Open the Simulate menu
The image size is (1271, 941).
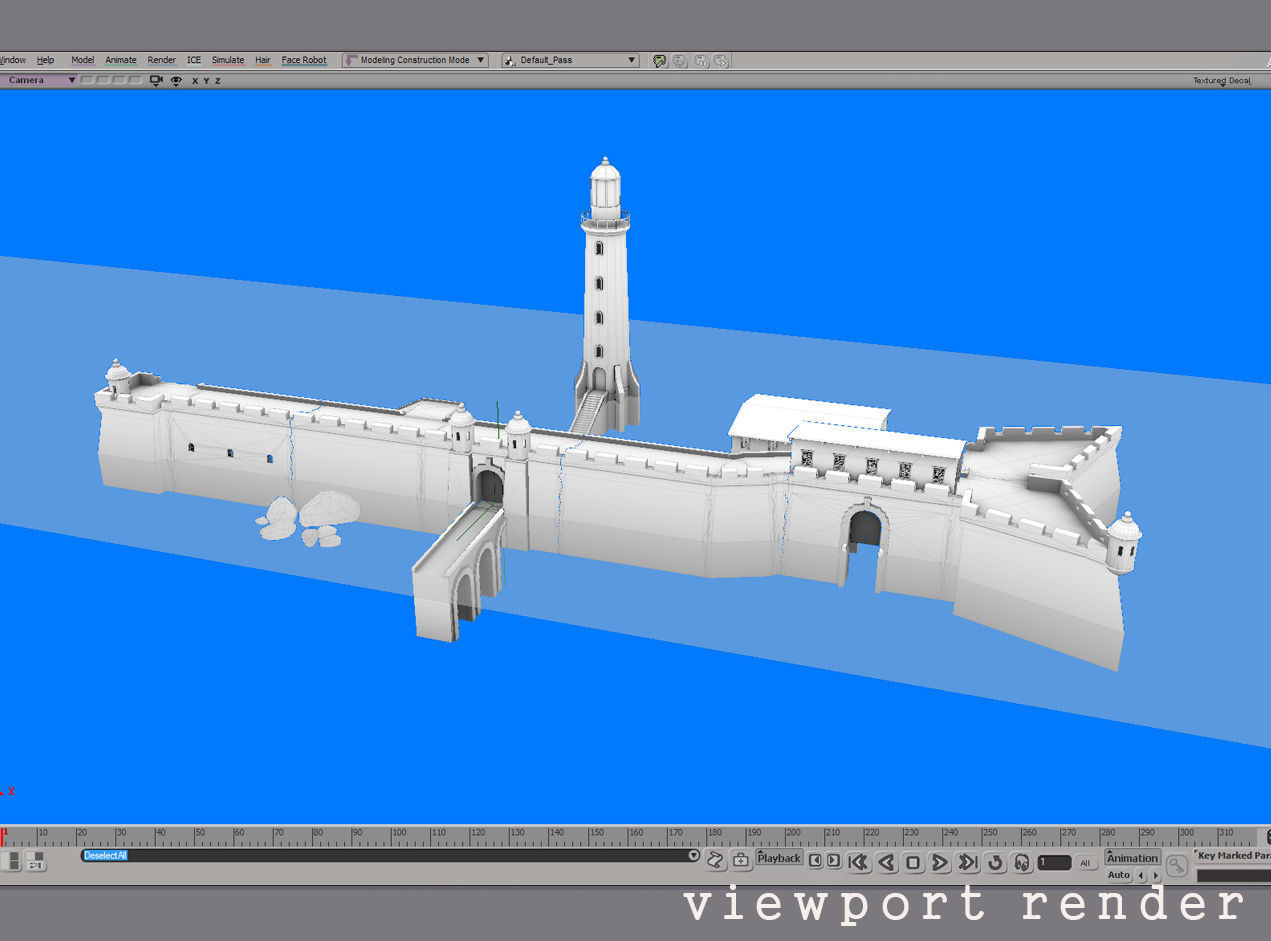point(228,60)
